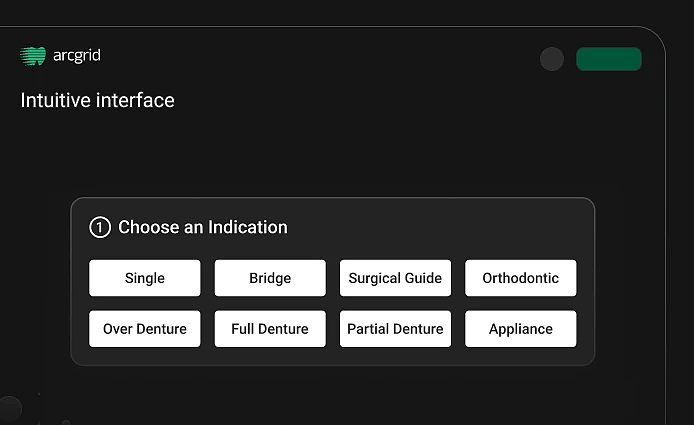694x425 pixels.
Task: Select the Orthodontic indication
Action: click(x=521, y=278)
